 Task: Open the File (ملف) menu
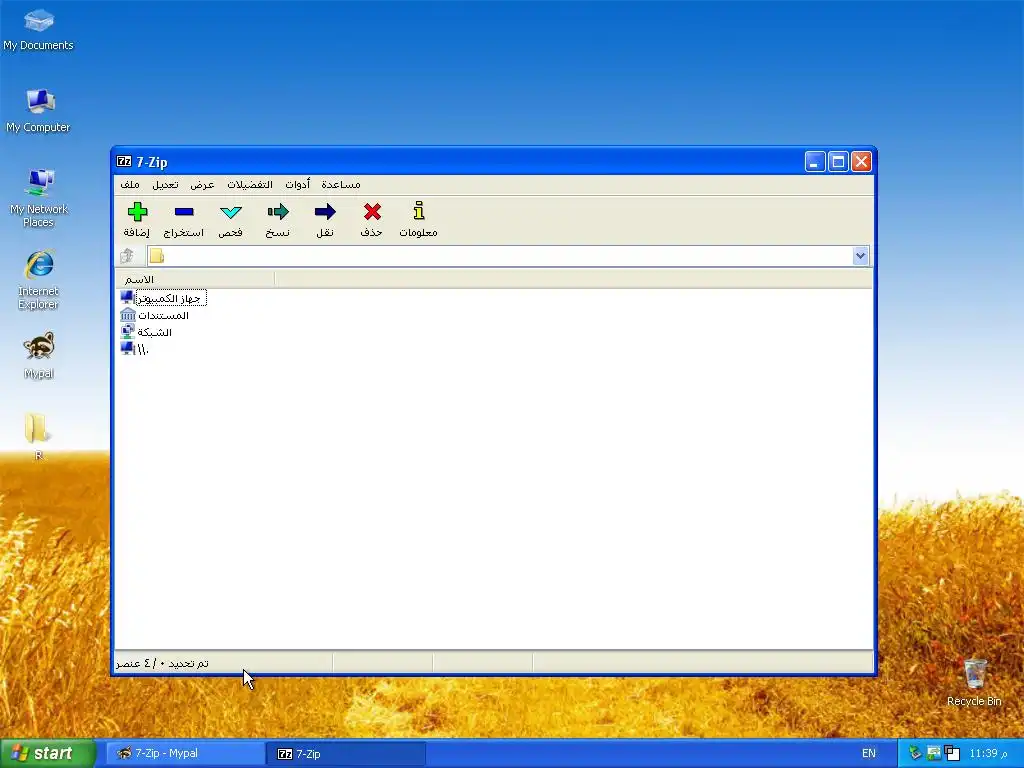[130, 185]
